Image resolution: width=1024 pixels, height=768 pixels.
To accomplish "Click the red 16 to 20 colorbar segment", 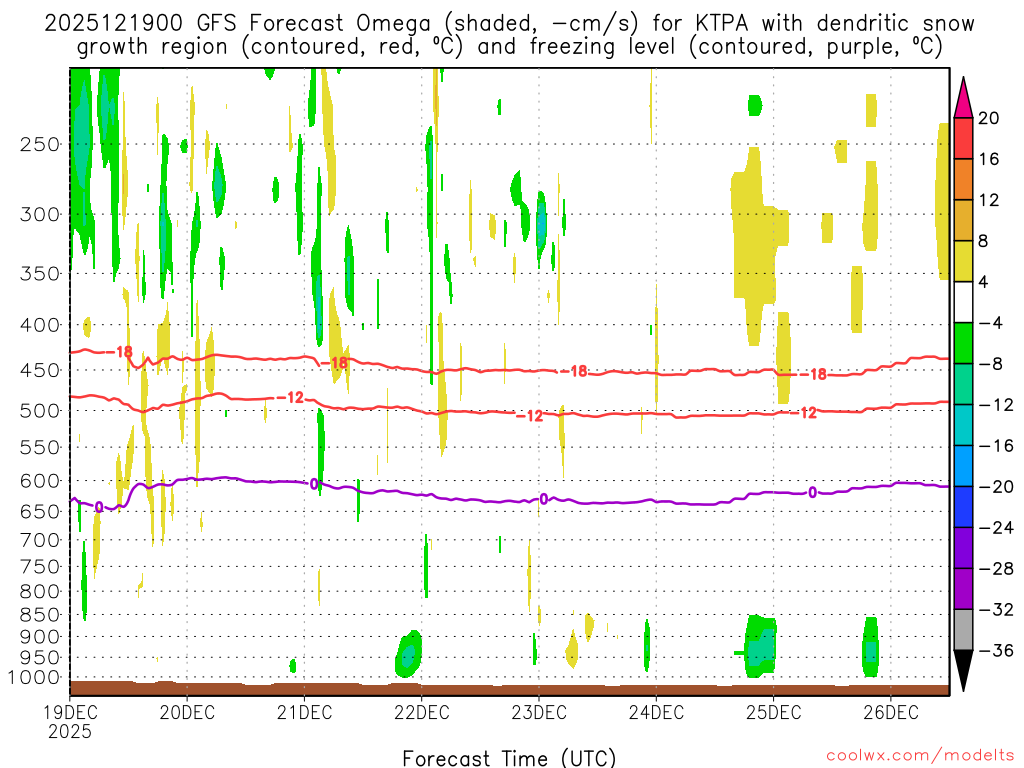I will click(963, 138).
